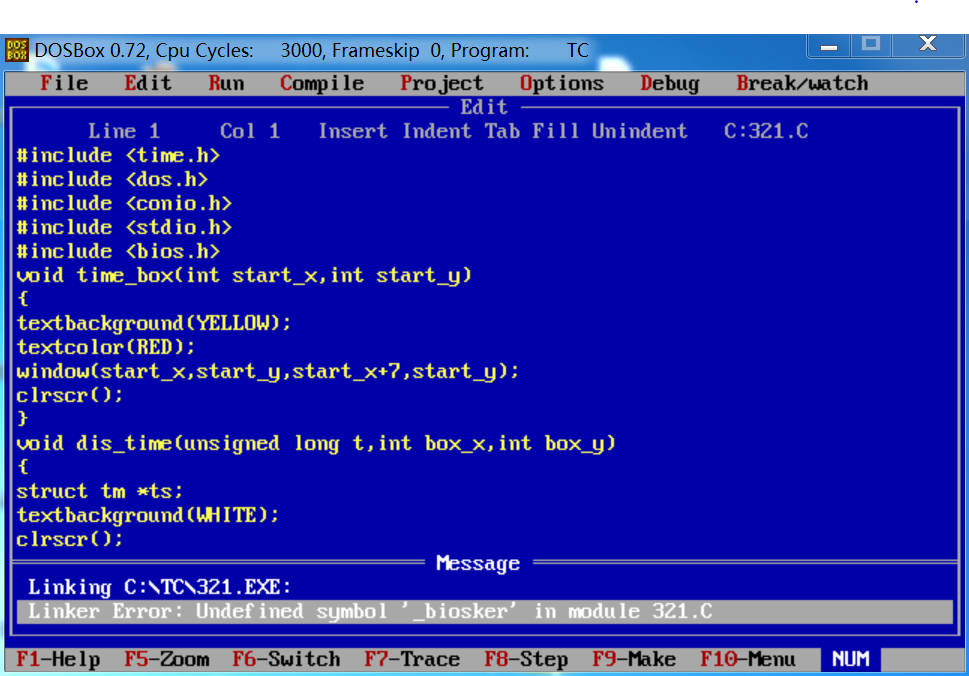The image size is (969, 676).
Task: Click the Linking C:\TC\321.EXE line
Action: (159, 587)
